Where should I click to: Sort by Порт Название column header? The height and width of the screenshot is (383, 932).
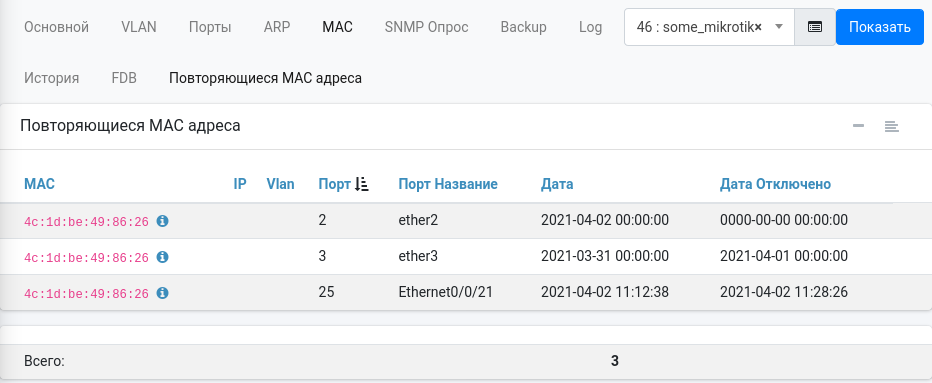click(448, 184)
